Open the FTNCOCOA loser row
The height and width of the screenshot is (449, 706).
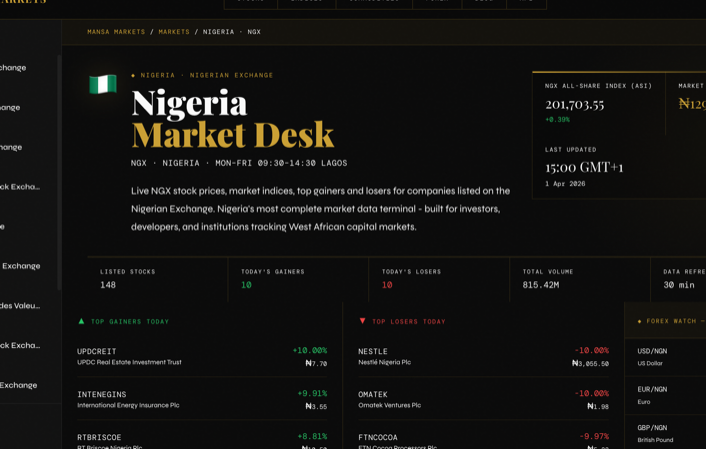[484, 441]
